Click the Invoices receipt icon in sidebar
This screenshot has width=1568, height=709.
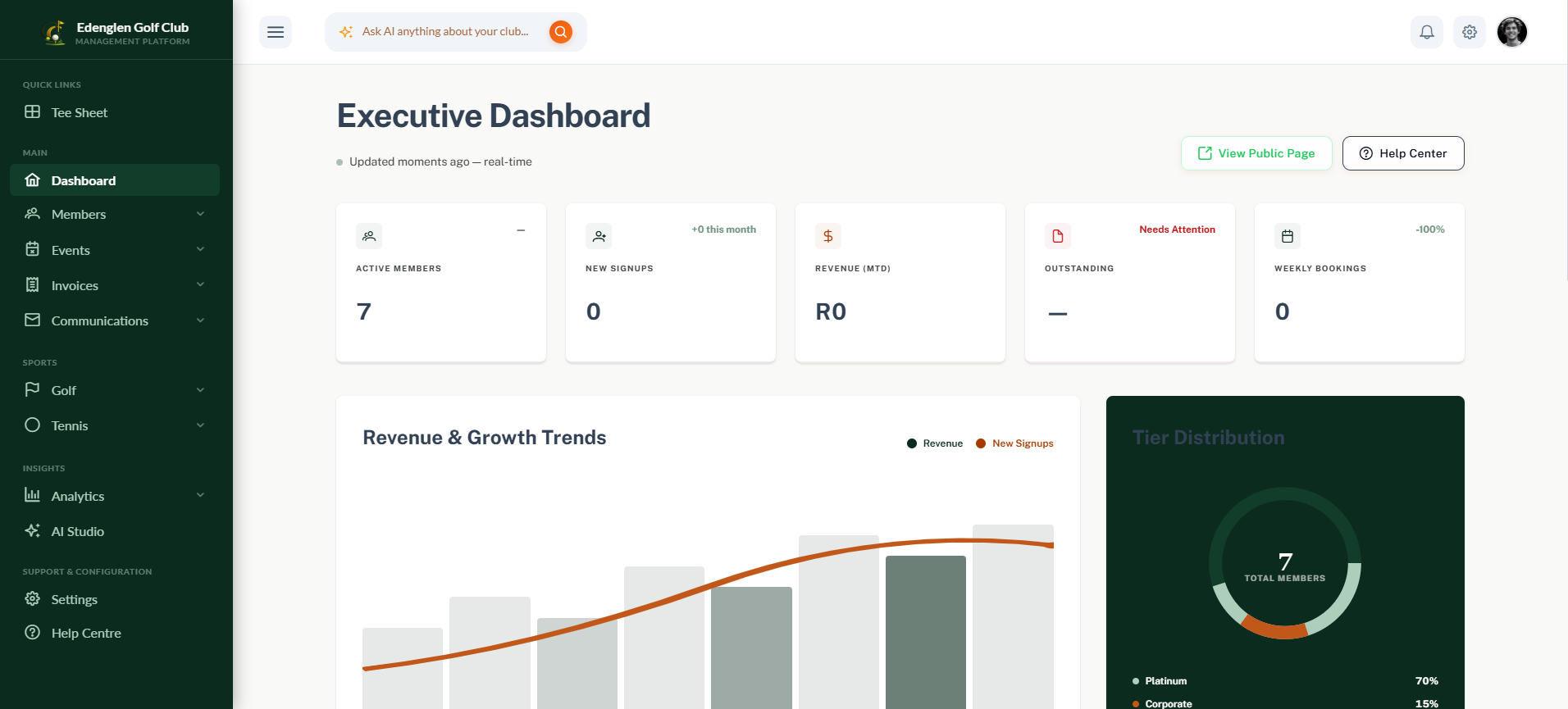point(32,284)
